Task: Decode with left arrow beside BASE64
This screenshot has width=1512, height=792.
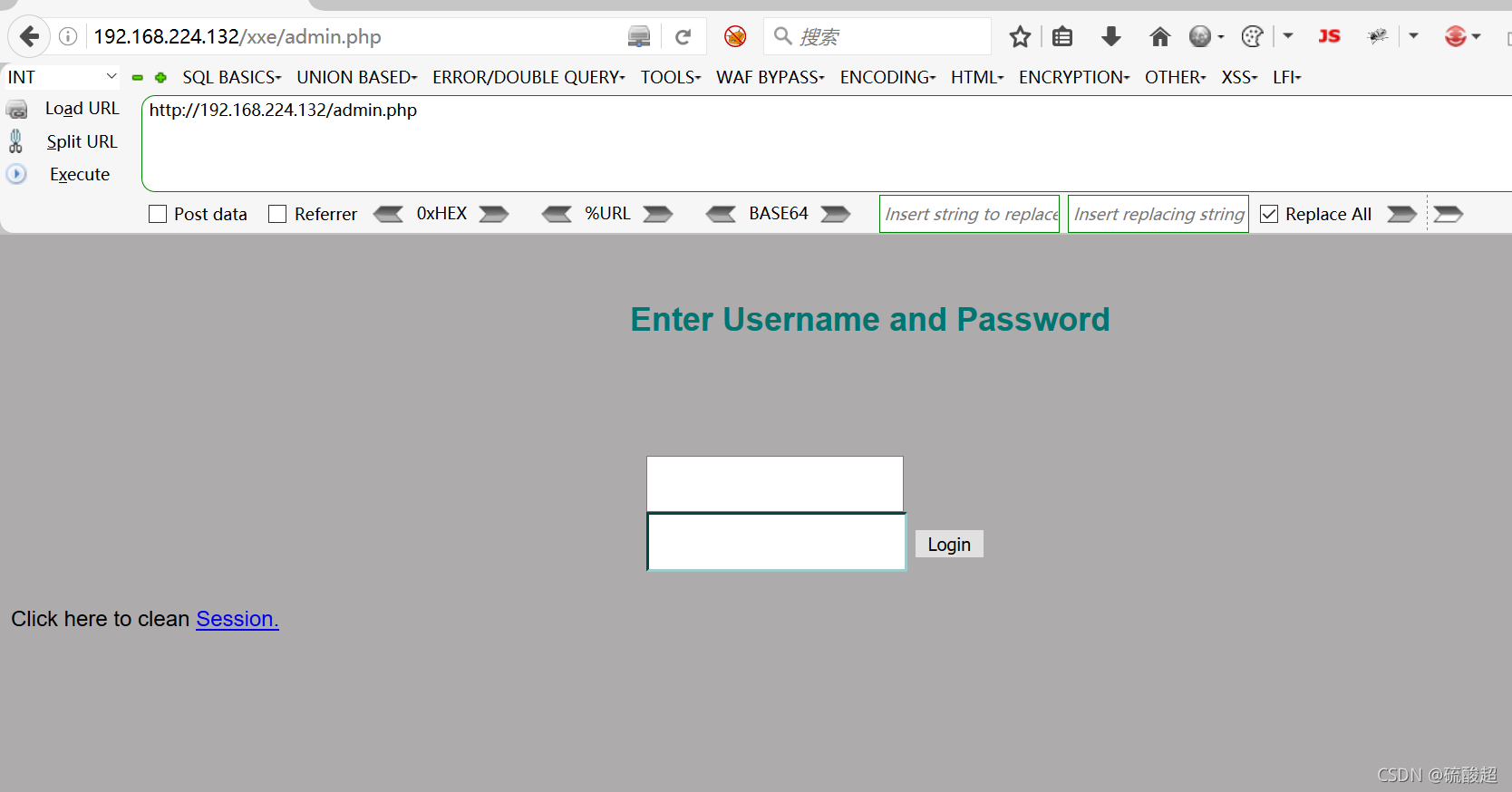Action: (722, 214)
